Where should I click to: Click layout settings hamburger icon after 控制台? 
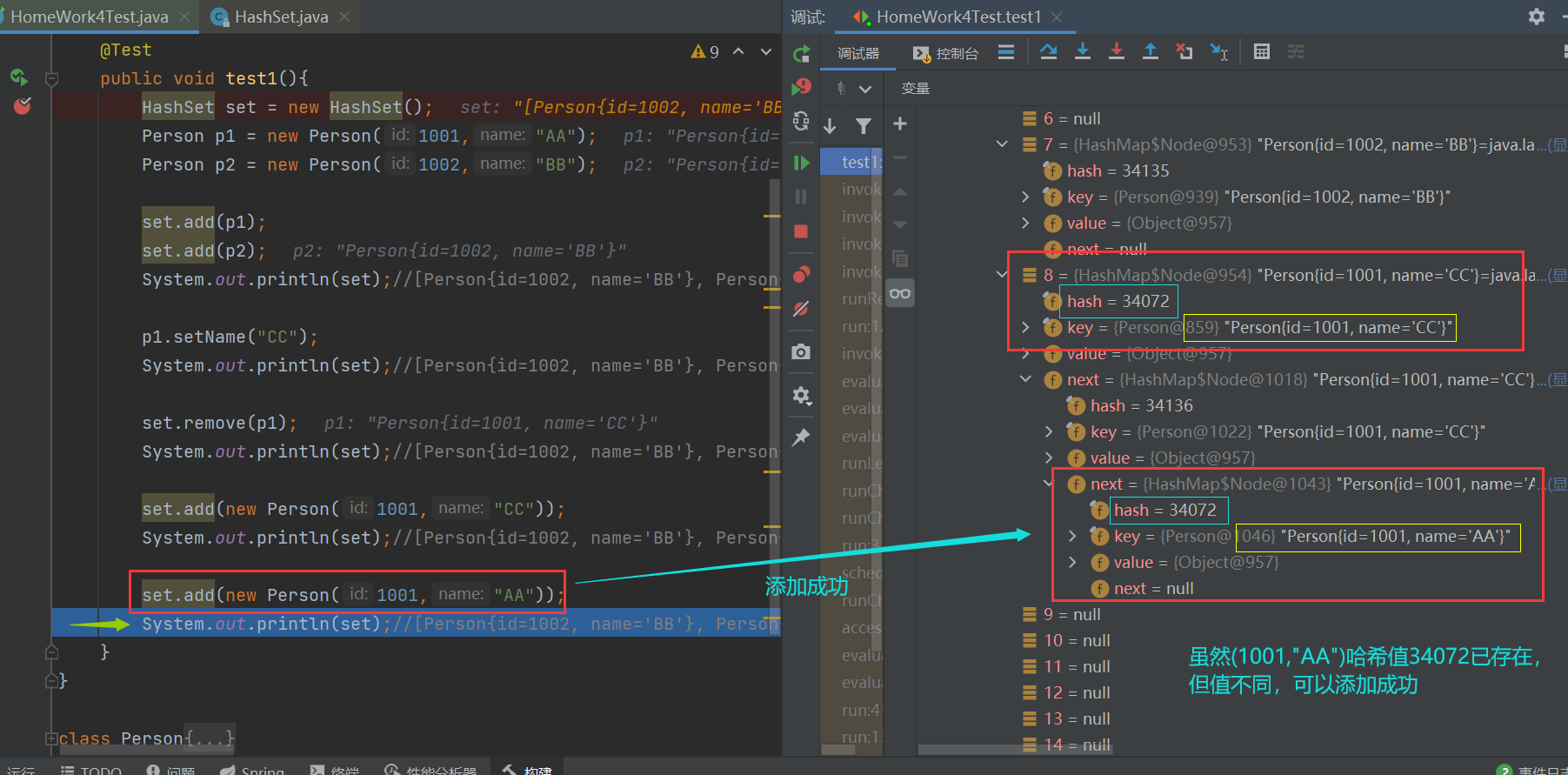tap(1006, 52)
